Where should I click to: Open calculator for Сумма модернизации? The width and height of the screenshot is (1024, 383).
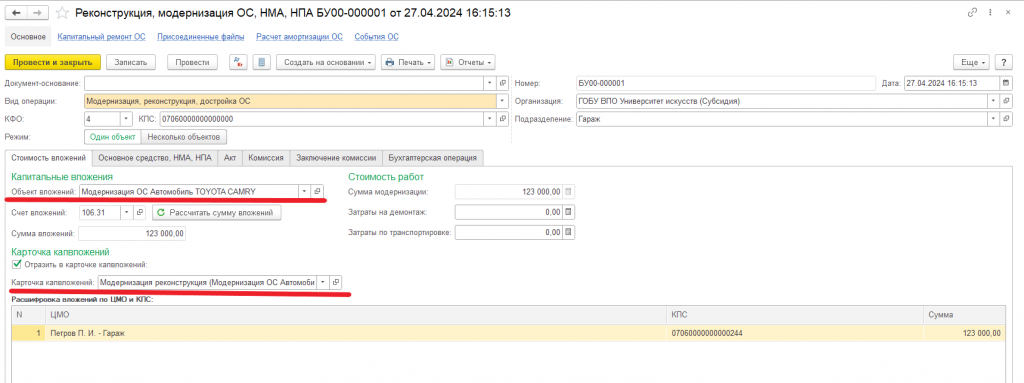[568, 192]
